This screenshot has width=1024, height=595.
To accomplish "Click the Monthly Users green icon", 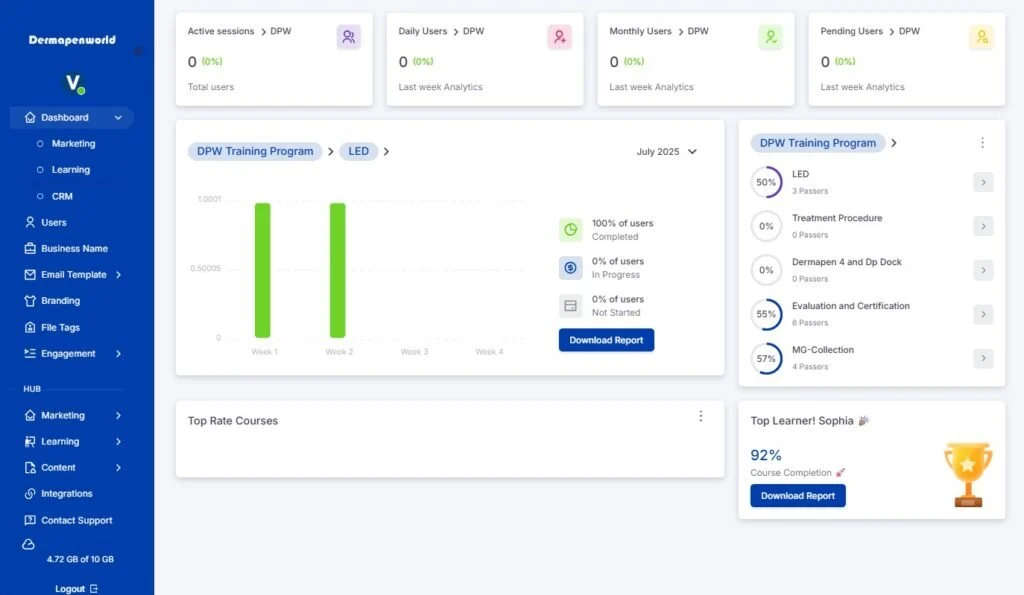I will pyautogui.click(x=770, y=37).
